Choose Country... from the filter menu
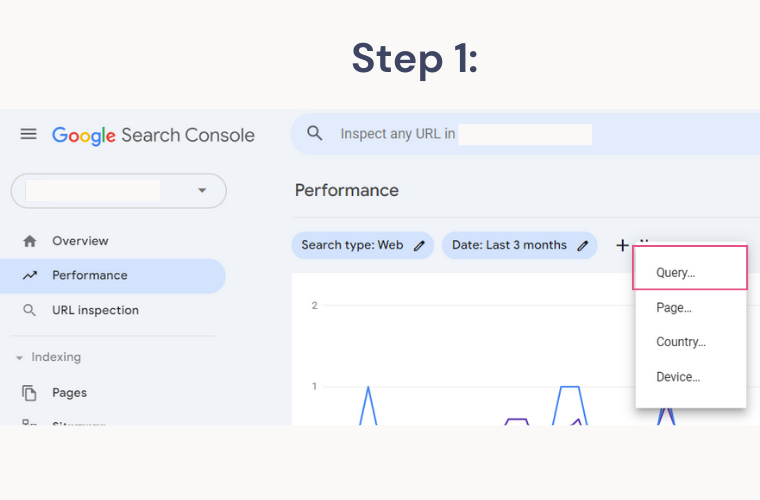Screen dimensions: 760x500 [690, 342]
